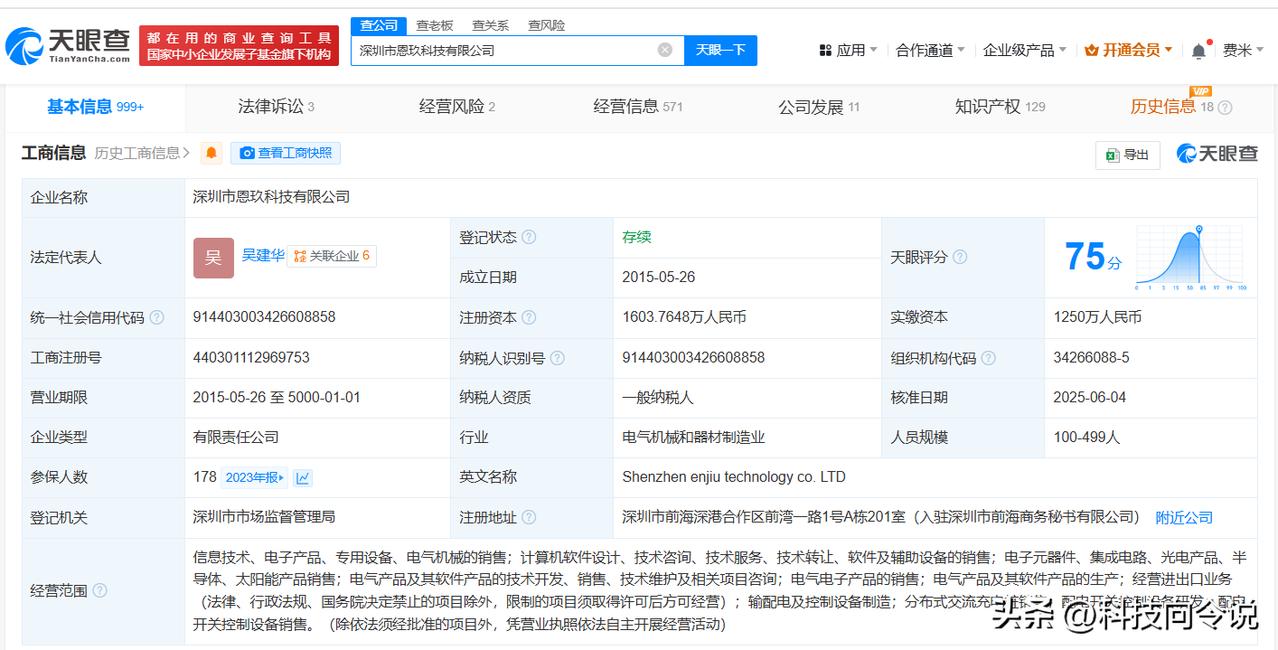The width and height of the screenshot is (1278, 650).
Task: Click the 查看工商快照 button
Action: point(286,153)
